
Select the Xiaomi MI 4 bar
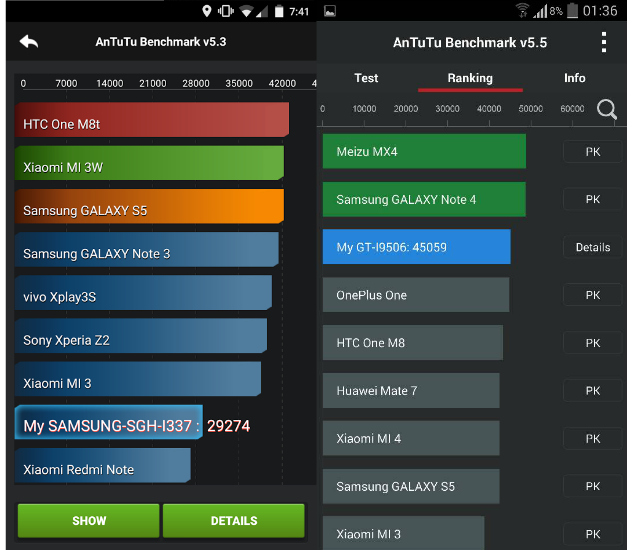[x=411, y=438]
